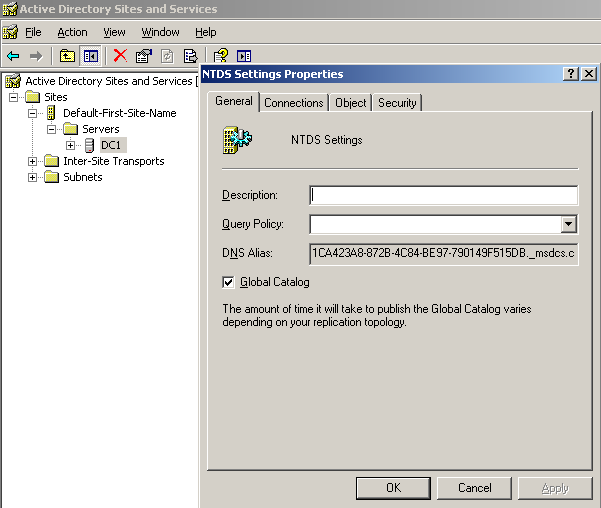Select the Sites tree label

[56, 97]
